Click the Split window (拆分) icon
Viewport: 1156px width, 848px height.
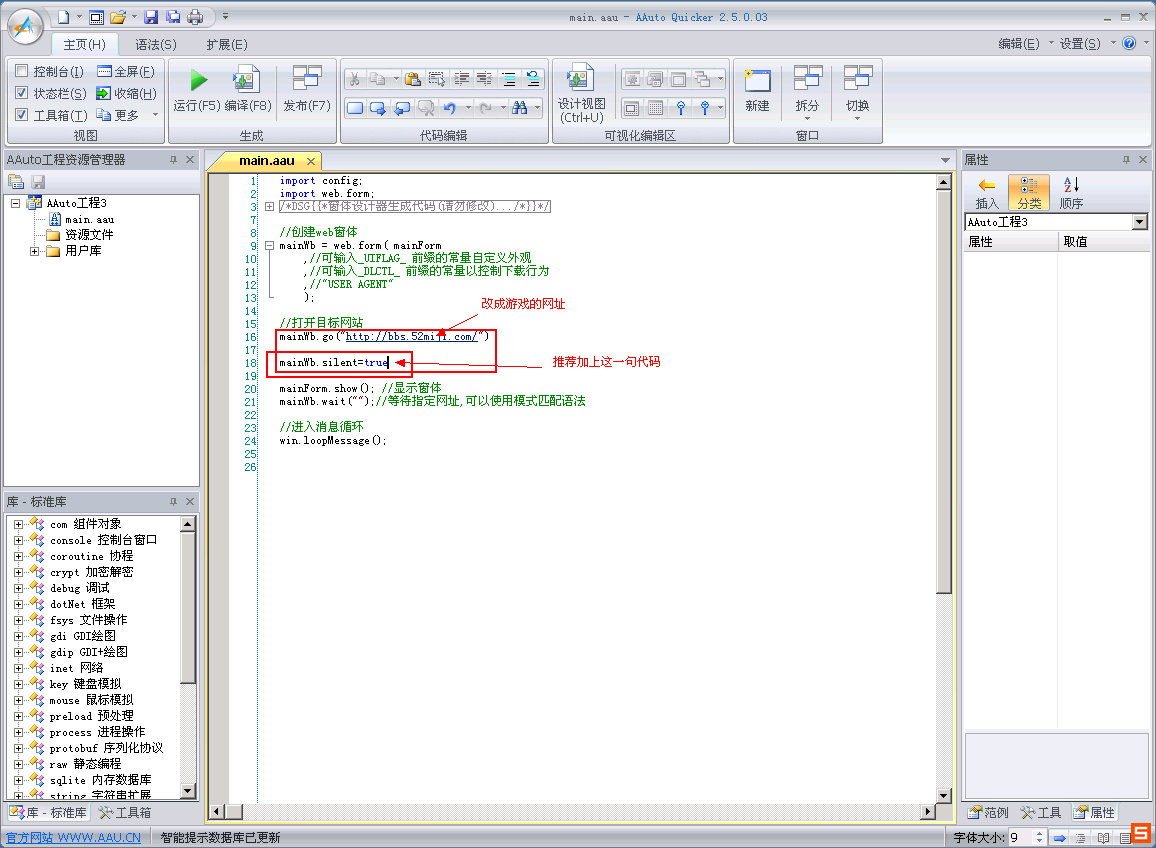click(x=807, y=81)
